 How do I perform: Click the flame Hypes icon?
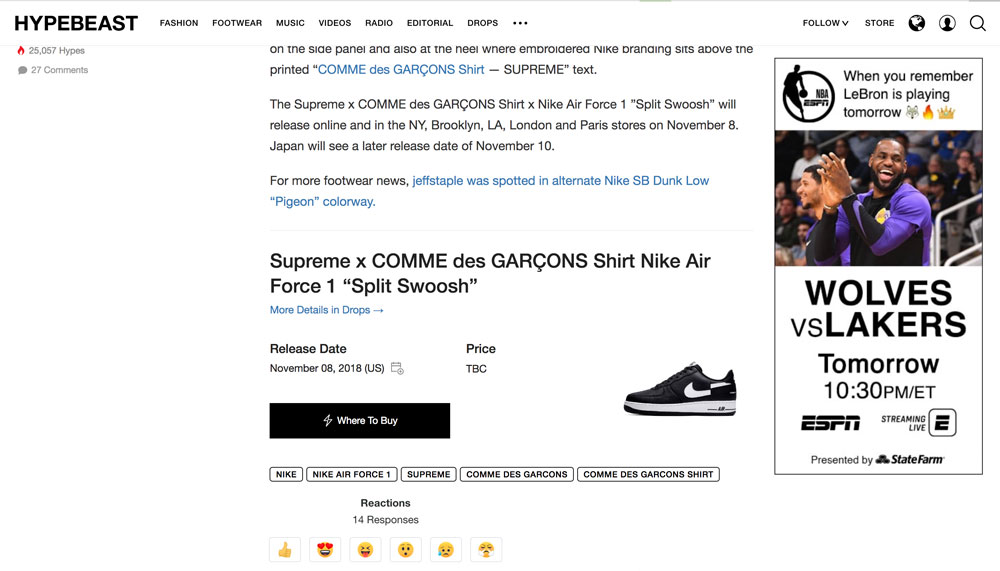coord(21,50)
